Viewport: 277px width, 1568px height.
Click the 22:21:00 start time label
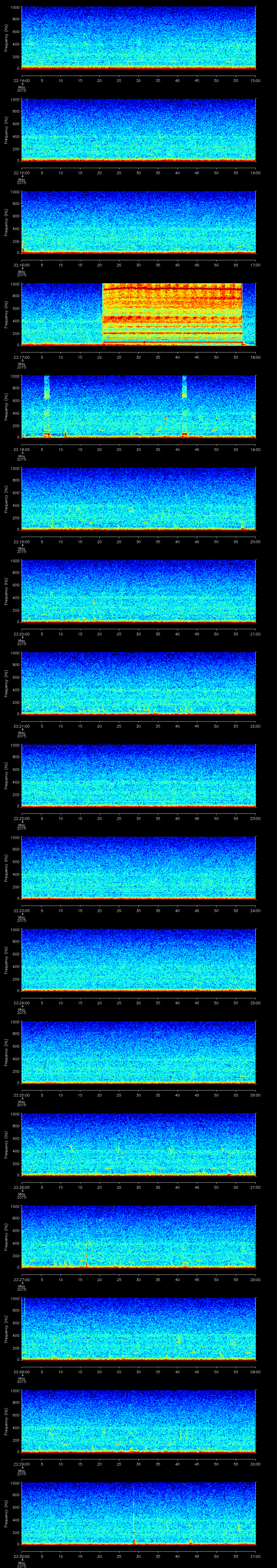tap(21, 726)
